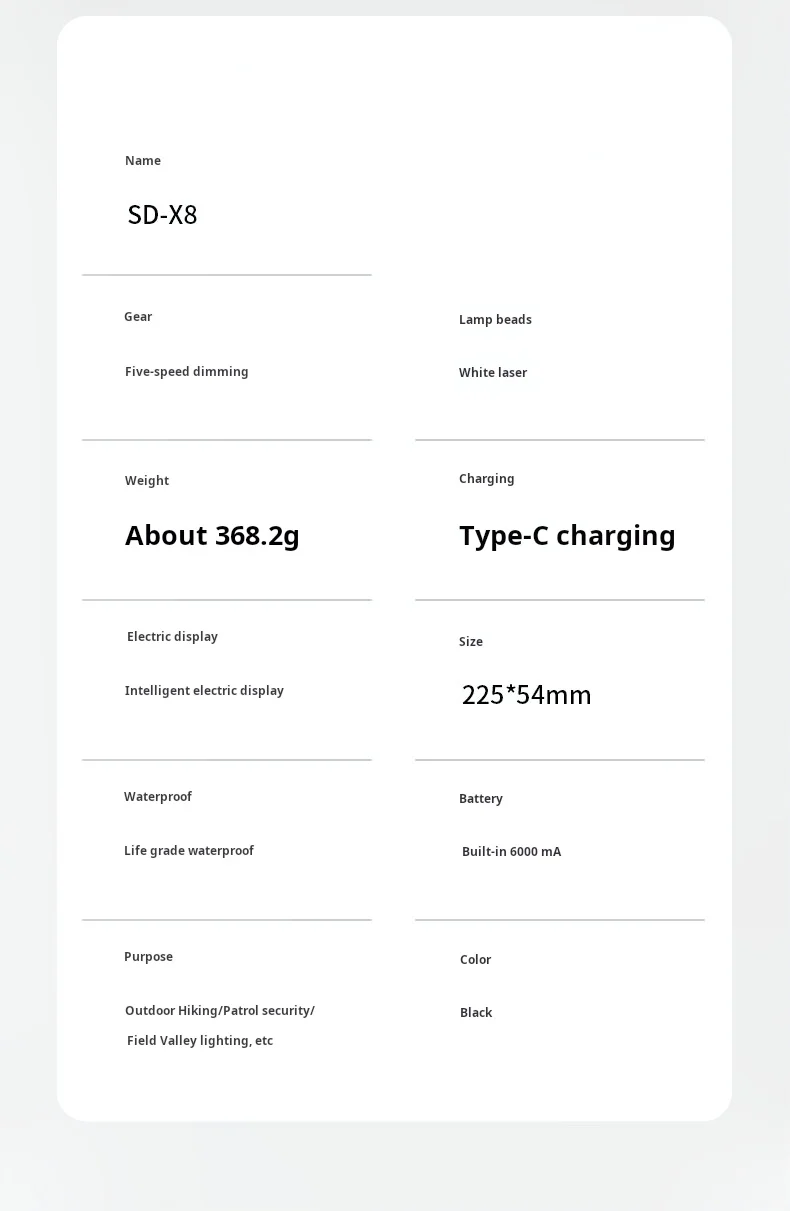
Task: Click the Size label
Action: 471,642
